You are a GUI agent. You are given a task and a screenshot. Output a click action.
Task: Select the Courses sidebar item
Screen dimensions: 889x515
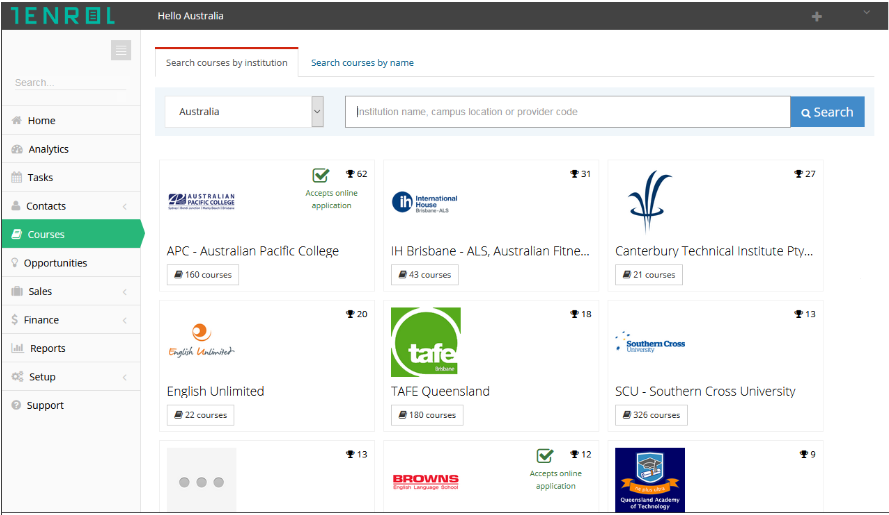point(71,234)
